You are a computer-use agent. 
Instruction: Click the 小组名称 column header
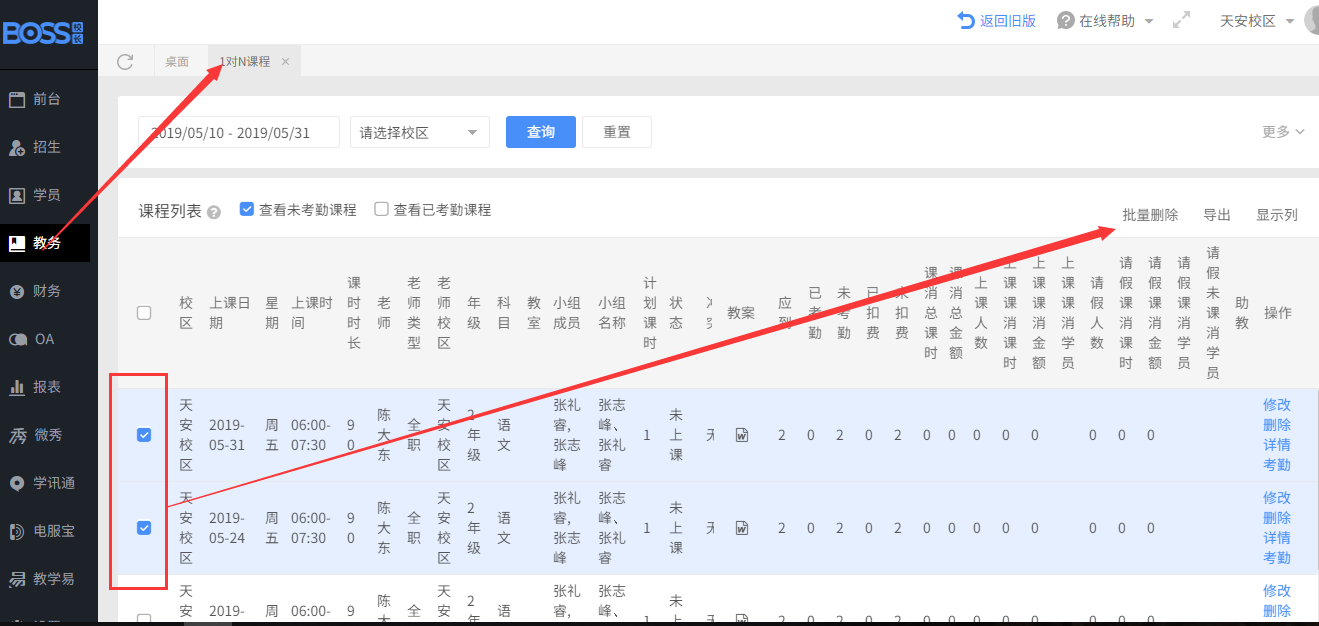612,313
